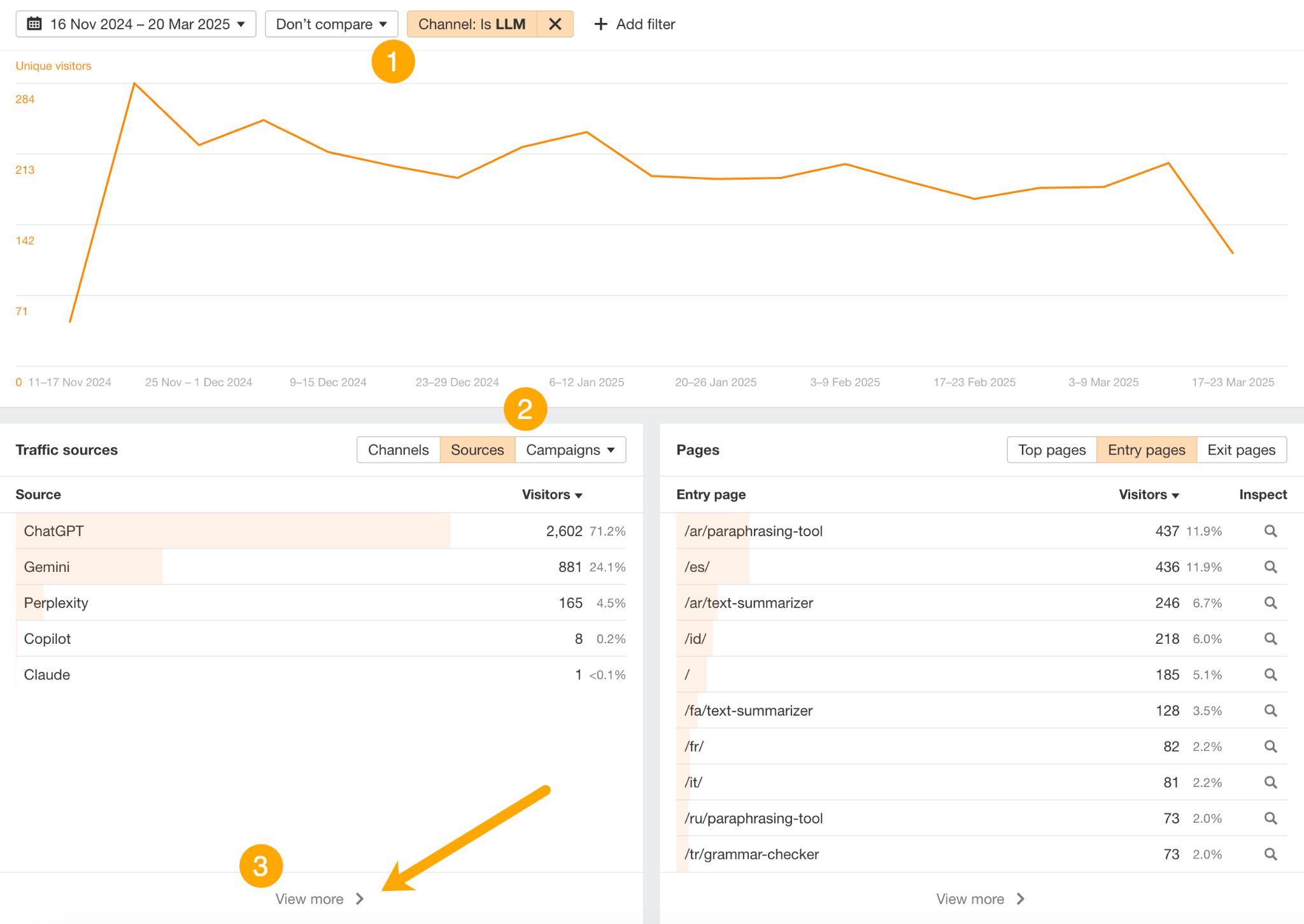Switch to the Channels tab
Viewport: 1304px width, 924px height.
[398, 450]
